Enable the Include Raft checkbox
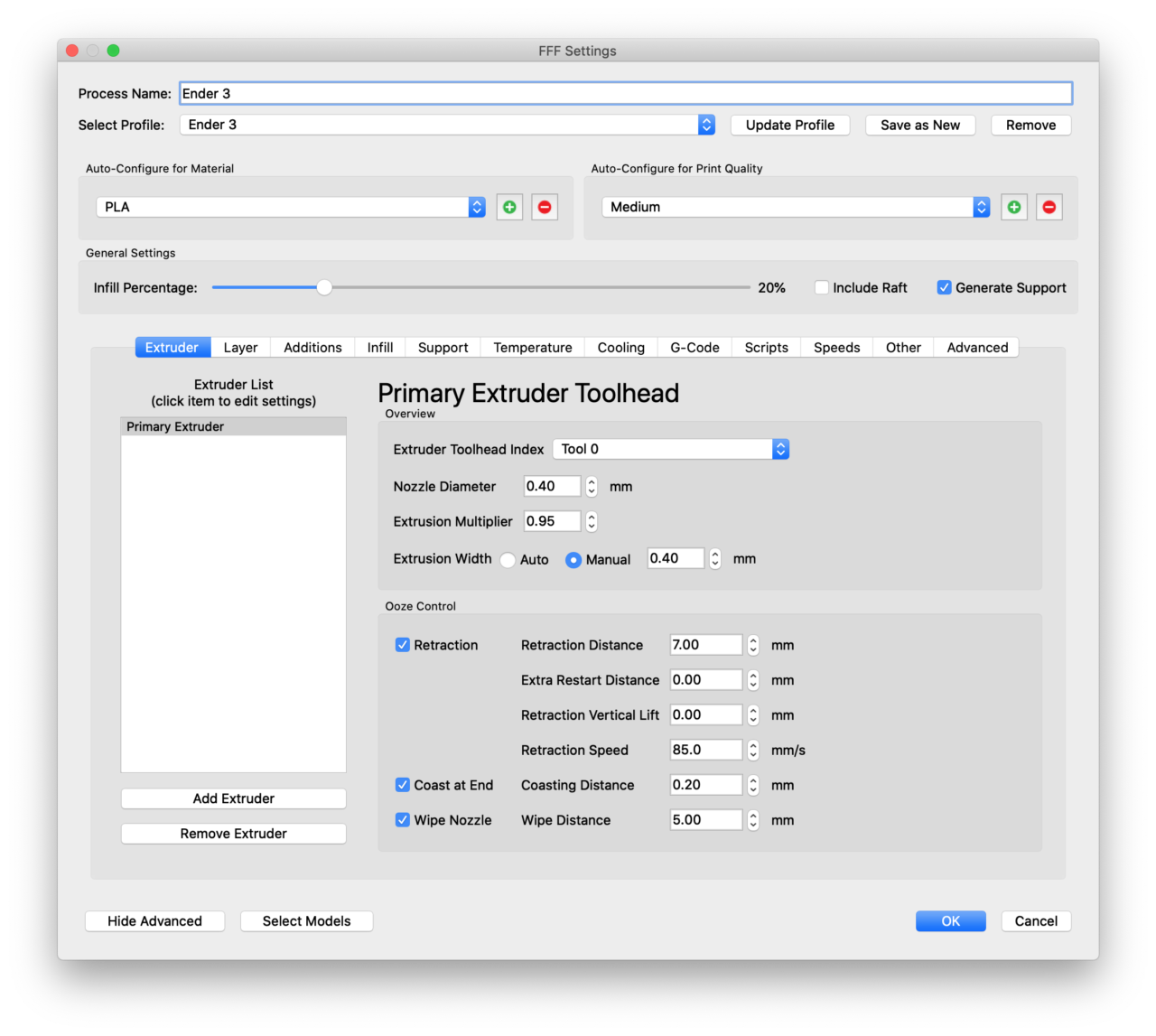The width and height of the screenshot is (1156, 1036). pos(822,287)
